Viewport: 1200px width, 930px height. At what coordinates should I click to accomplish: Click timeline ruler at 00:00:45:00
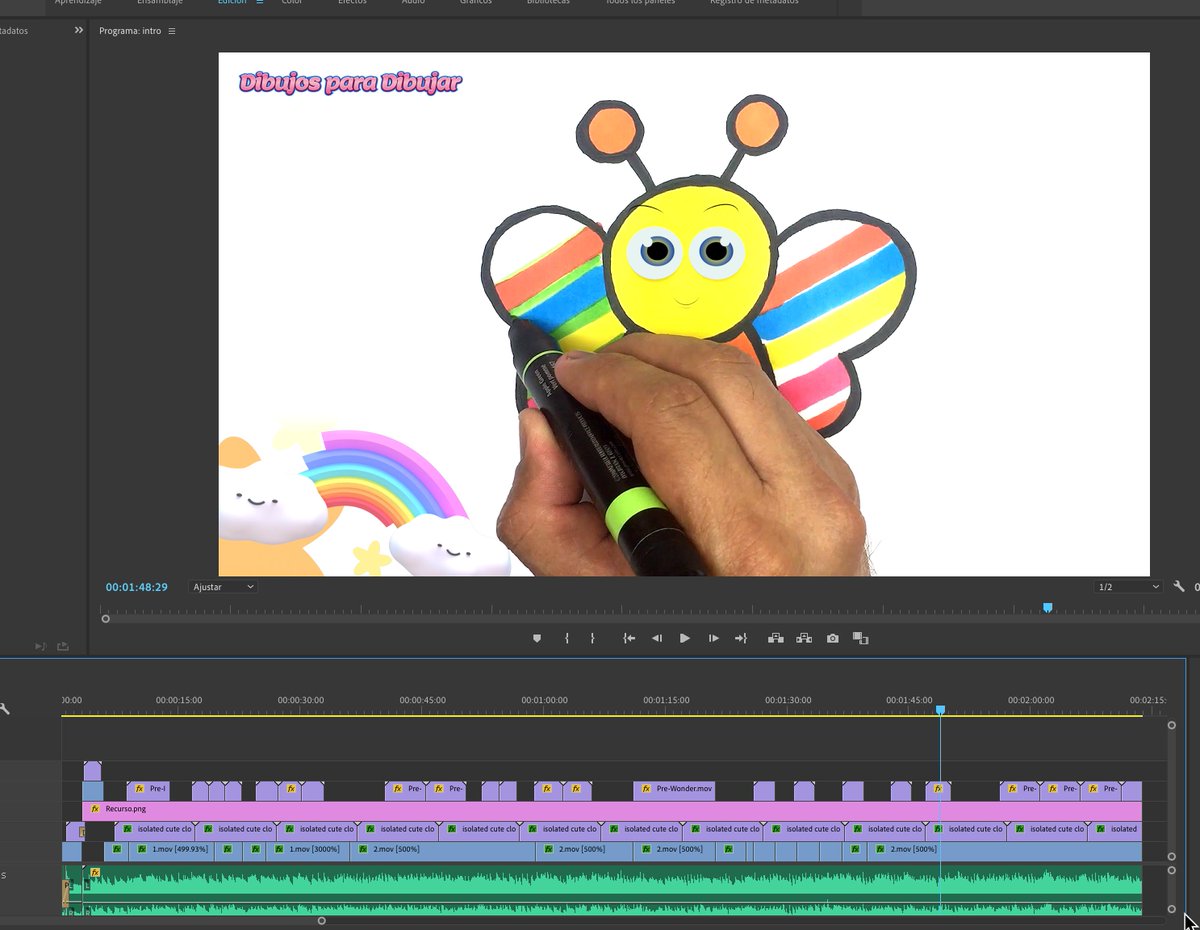coord(422,701)
